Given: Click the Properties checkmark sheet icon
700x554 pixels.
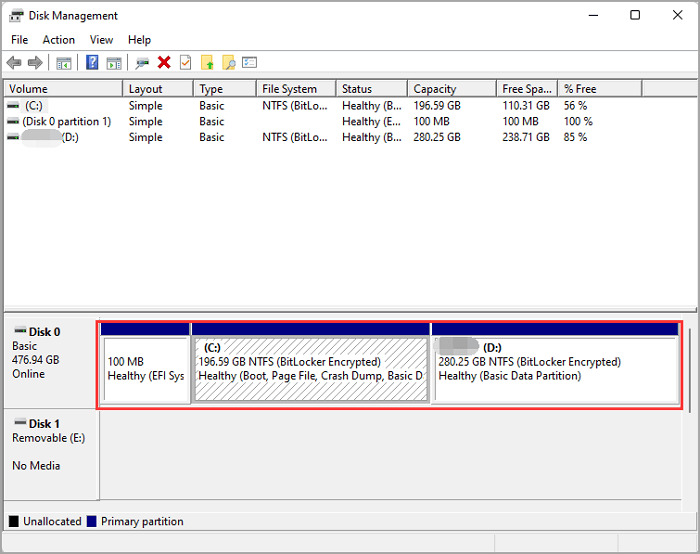Looking at the screenshot, I should point(185,63).
